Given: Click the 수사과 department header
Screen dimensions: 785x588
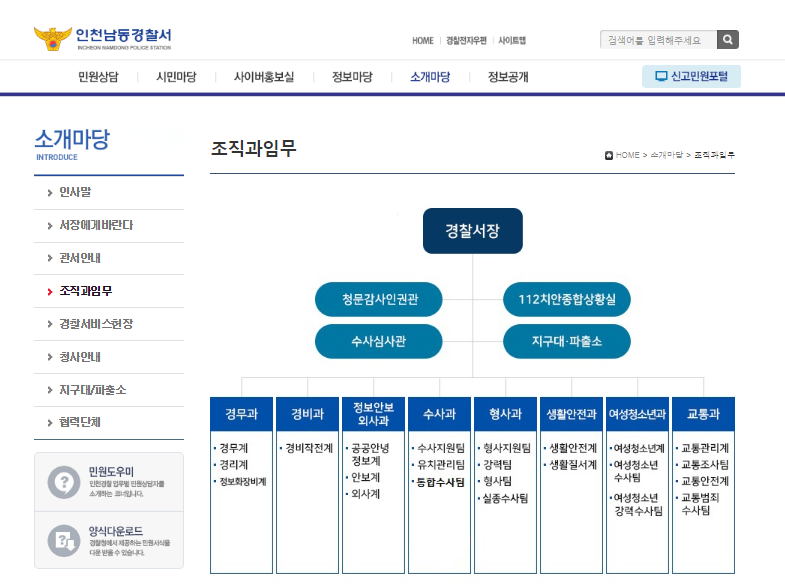Looking at the screenshot, I should 440,414.
